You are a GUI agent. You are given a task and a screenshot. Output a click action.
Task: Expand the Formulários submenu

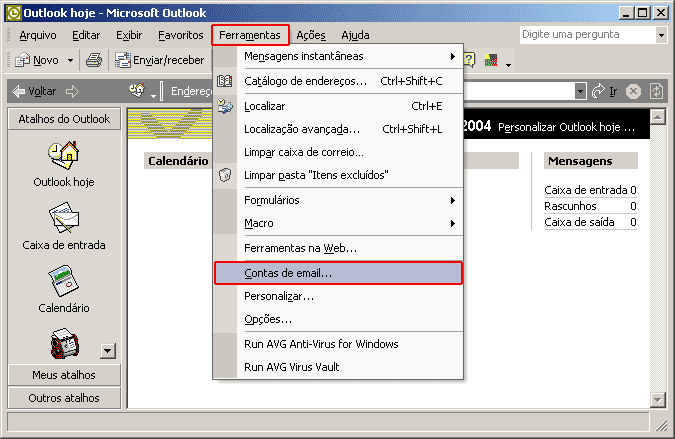click(338, 200)
